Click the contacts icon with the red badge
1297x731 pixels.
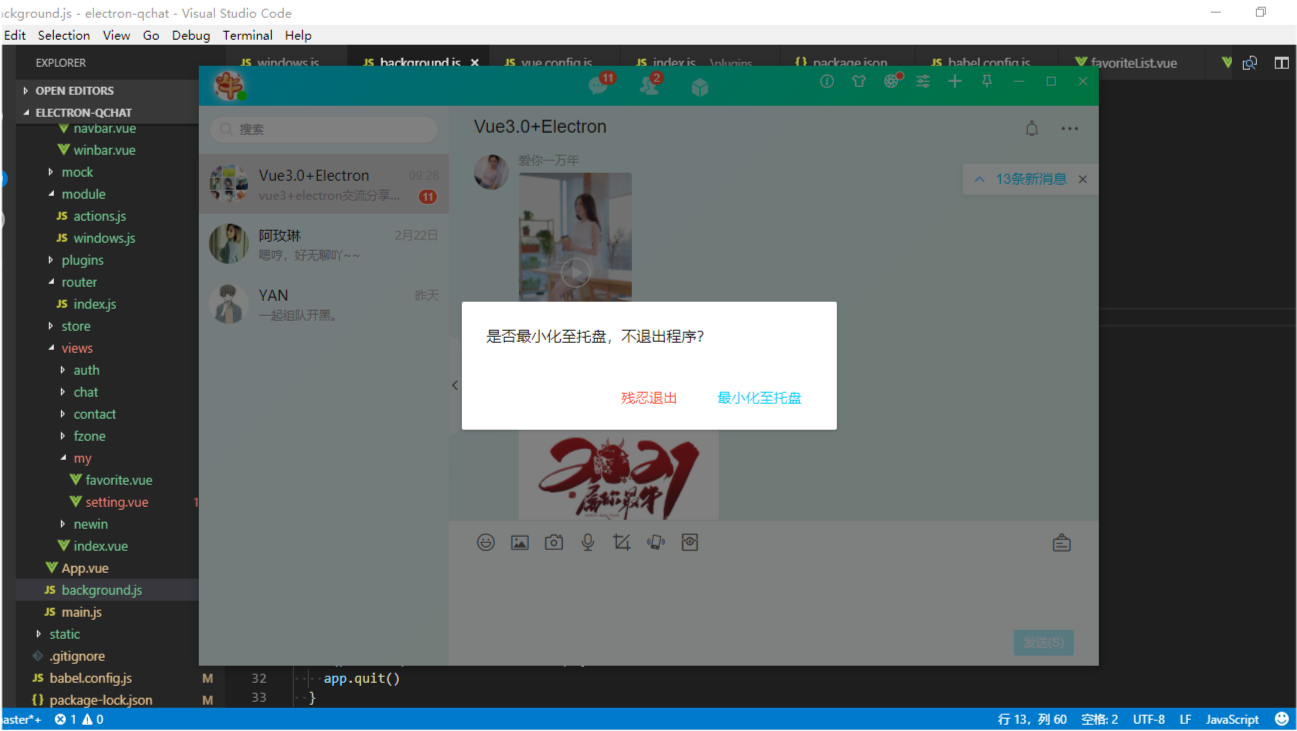(x=650, y=84)
